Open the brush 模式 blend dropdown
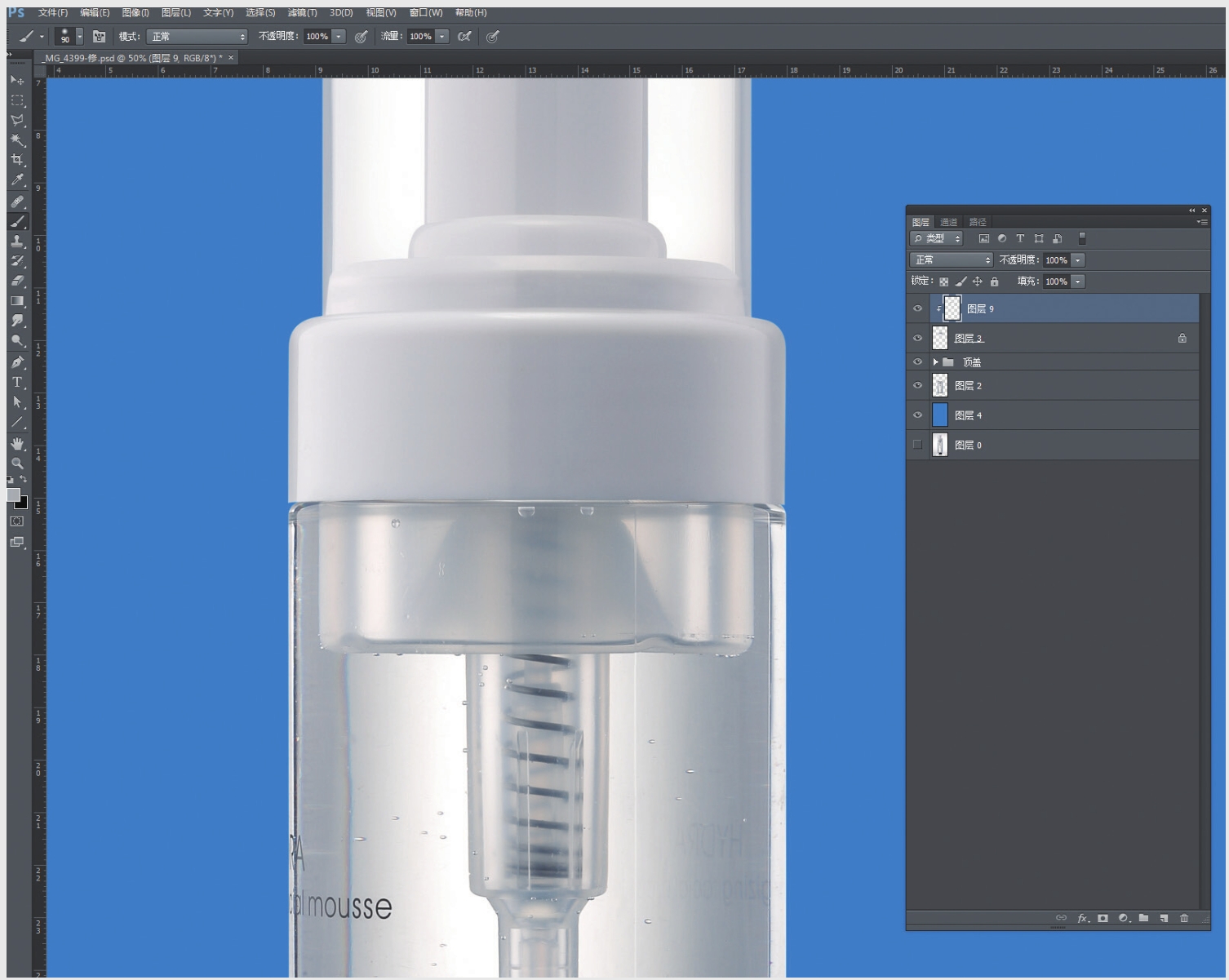Viewport: 1229px width, 980px height. click(x=197, y=37)
